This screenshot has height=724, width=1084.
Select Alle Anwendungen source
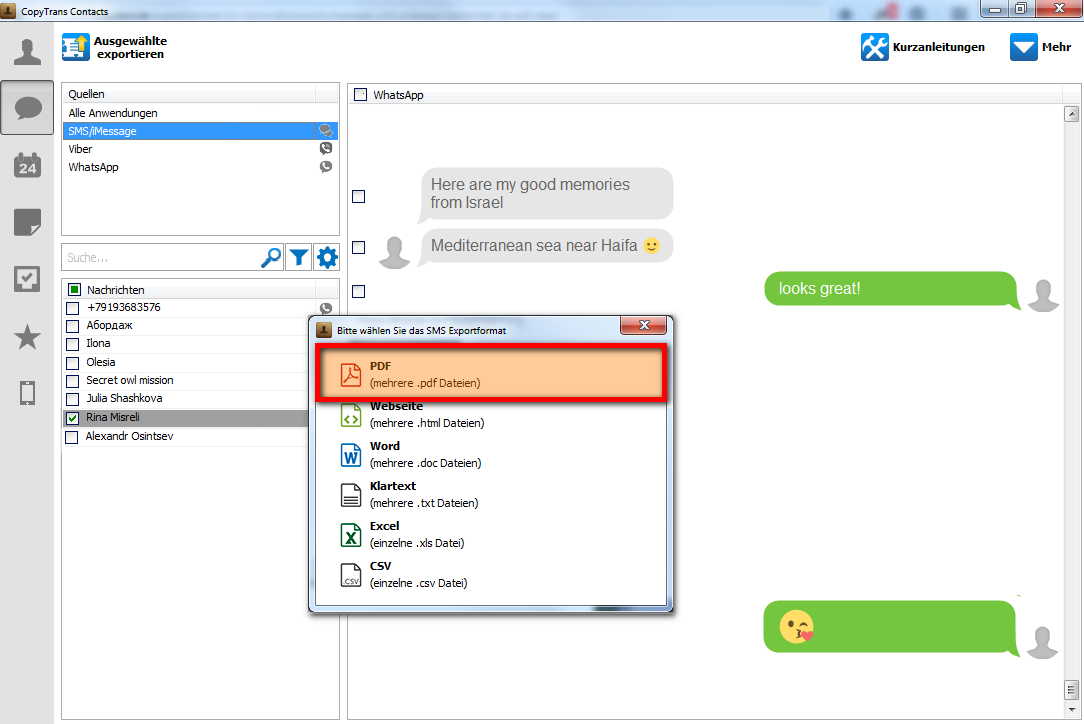coord(200,113)
